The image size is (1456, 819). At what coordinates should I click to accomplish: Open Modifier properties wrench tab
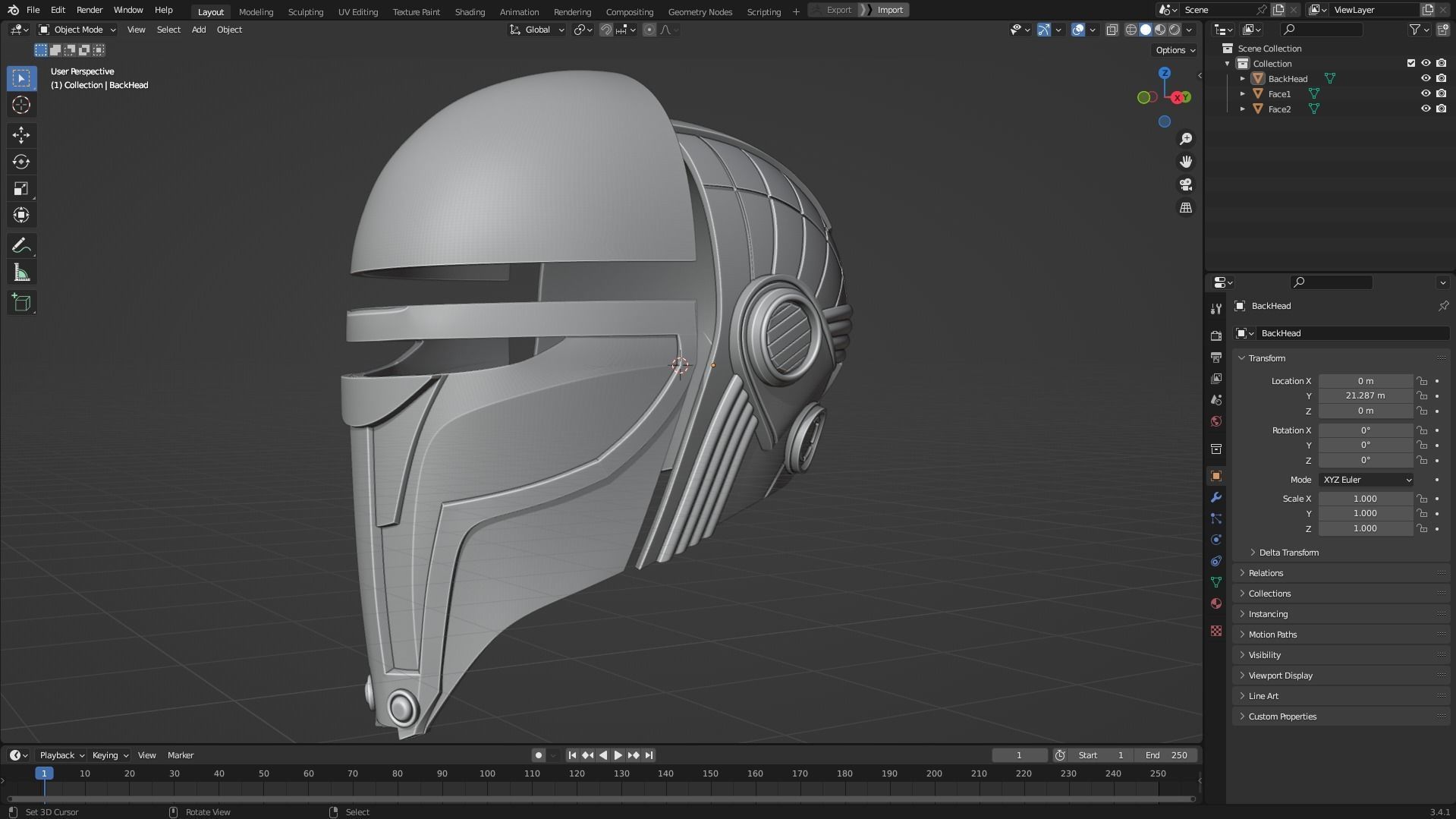[1216, 497]
